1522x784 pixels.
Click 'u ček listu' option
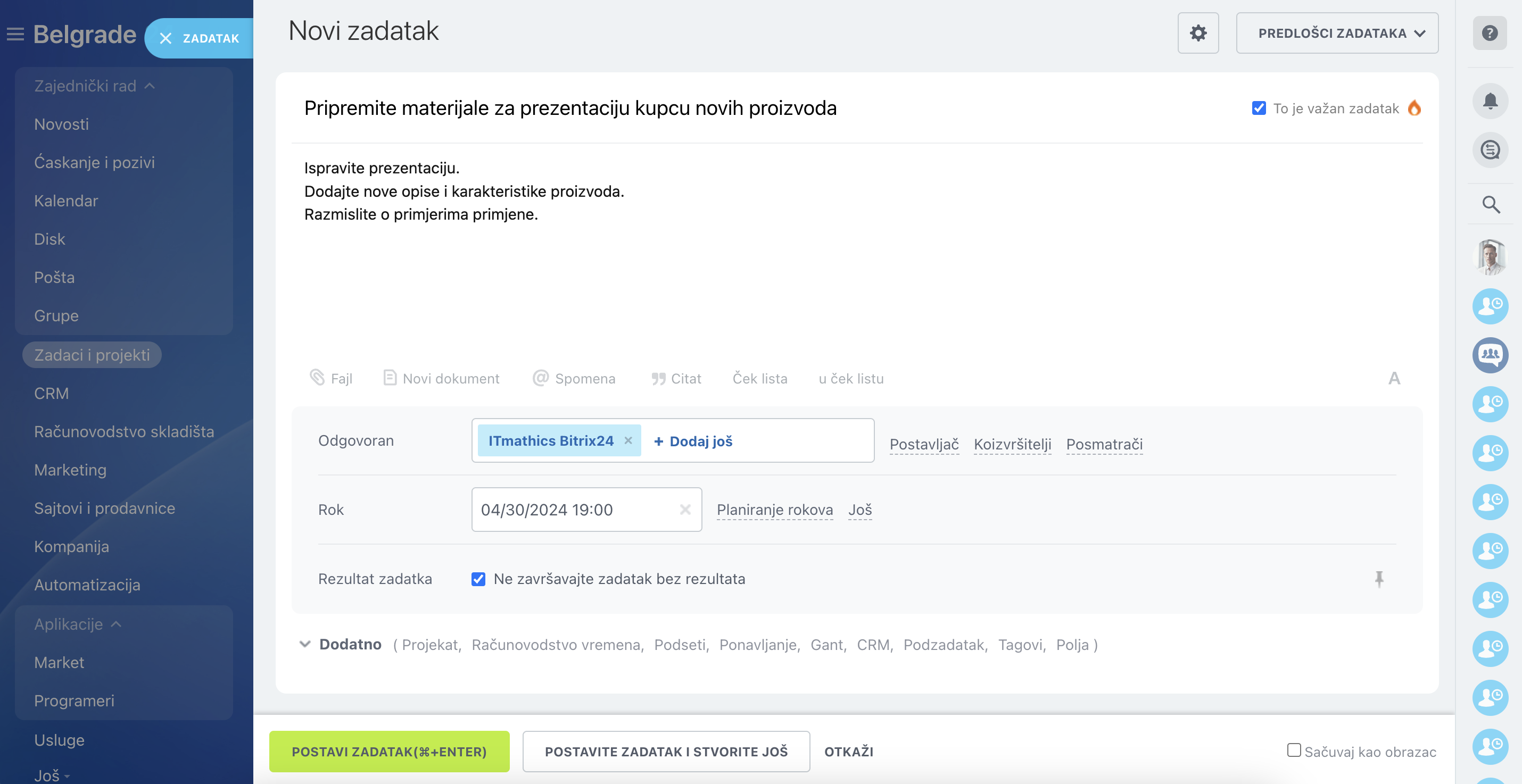pos(851,378)
